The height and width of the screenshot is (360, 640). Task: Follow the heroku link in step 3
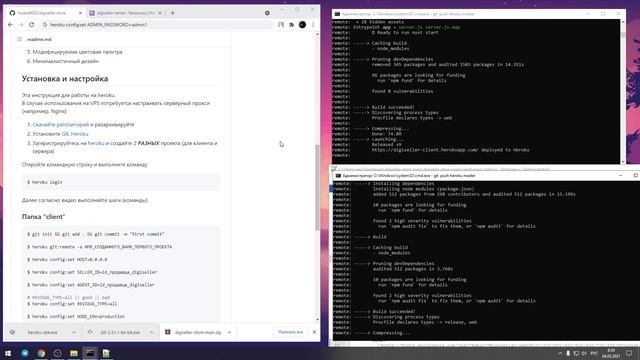[x=96, y=143]
